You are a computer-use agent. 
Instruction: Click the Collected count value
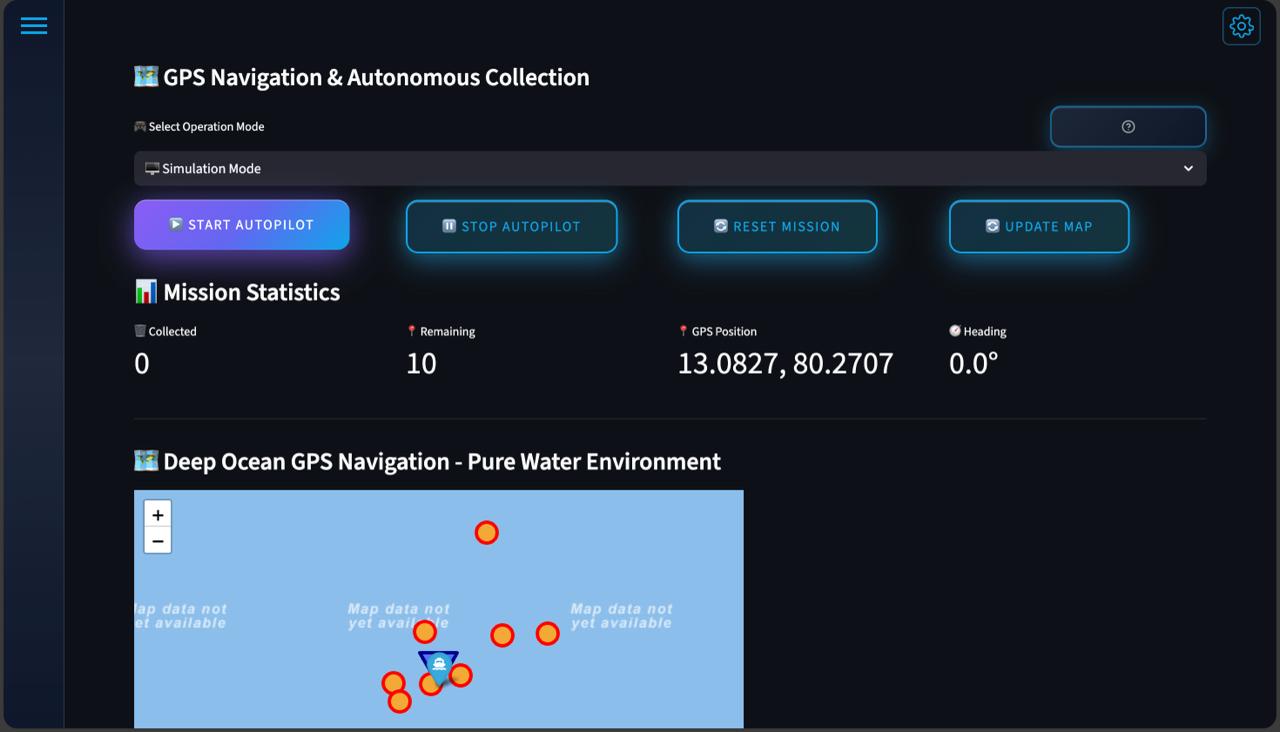(142, 363)
